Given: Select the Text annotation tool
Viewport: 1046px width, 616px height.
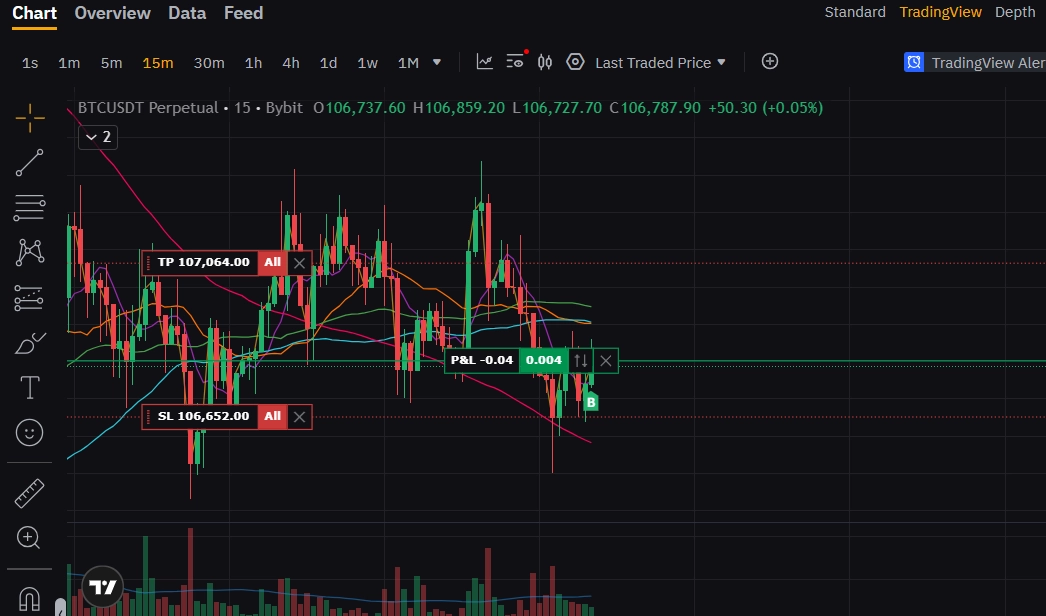Looking at the screenshot, I should tap(29, 388).
